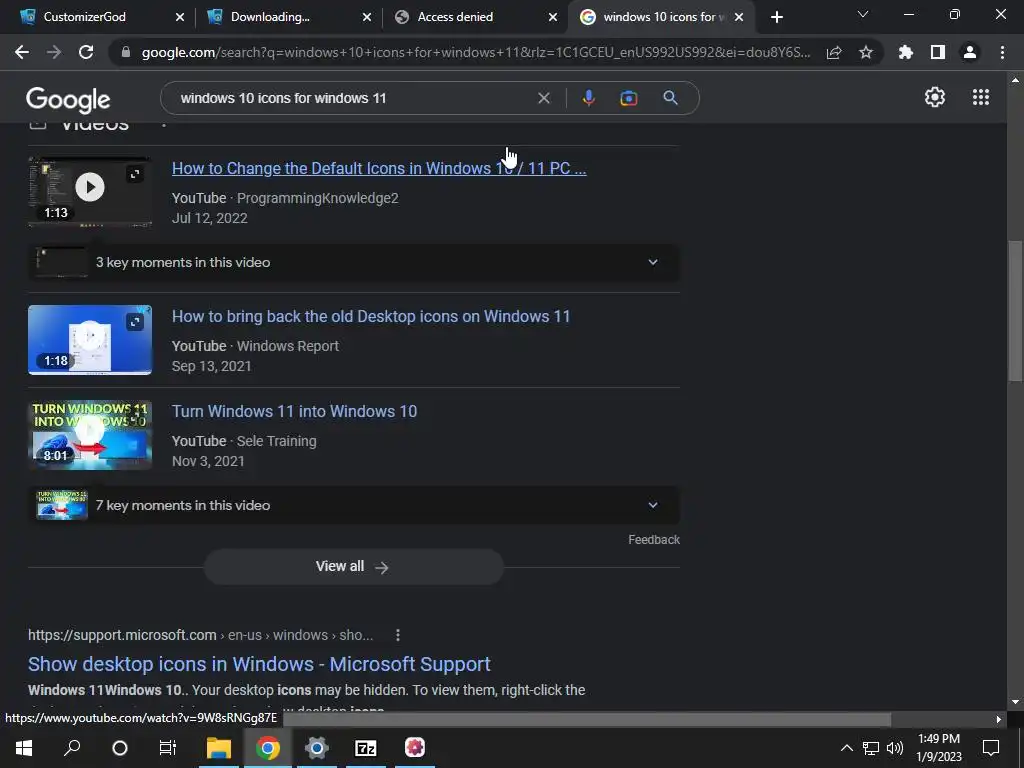The width and height of the screenshot is (1024, 768).
Task: Open the new tab plus button
Action: (x=776, y=17)
